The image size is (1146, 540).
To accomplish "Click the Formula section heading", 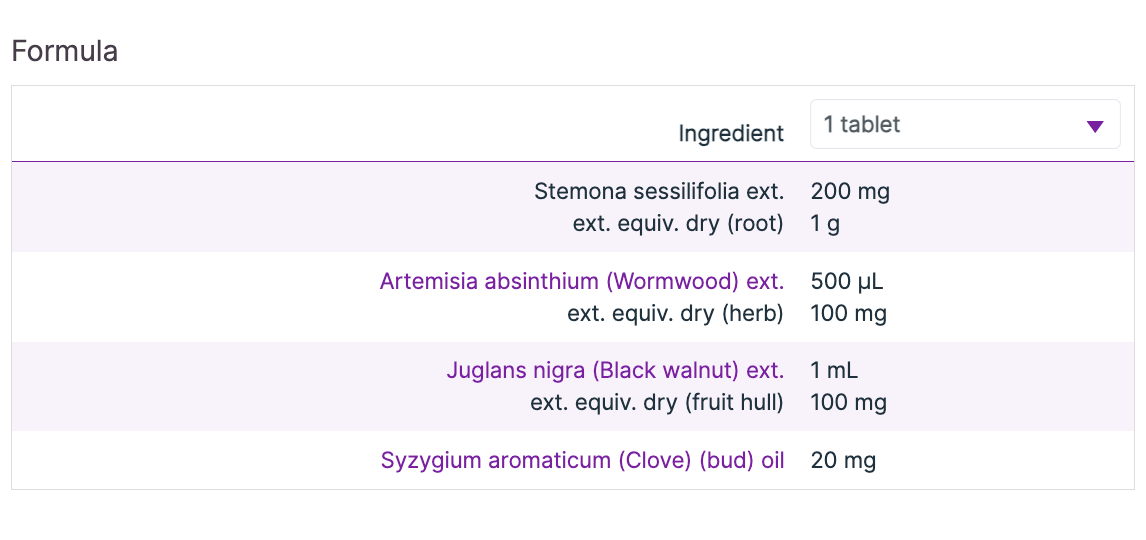I will point(65,51).
